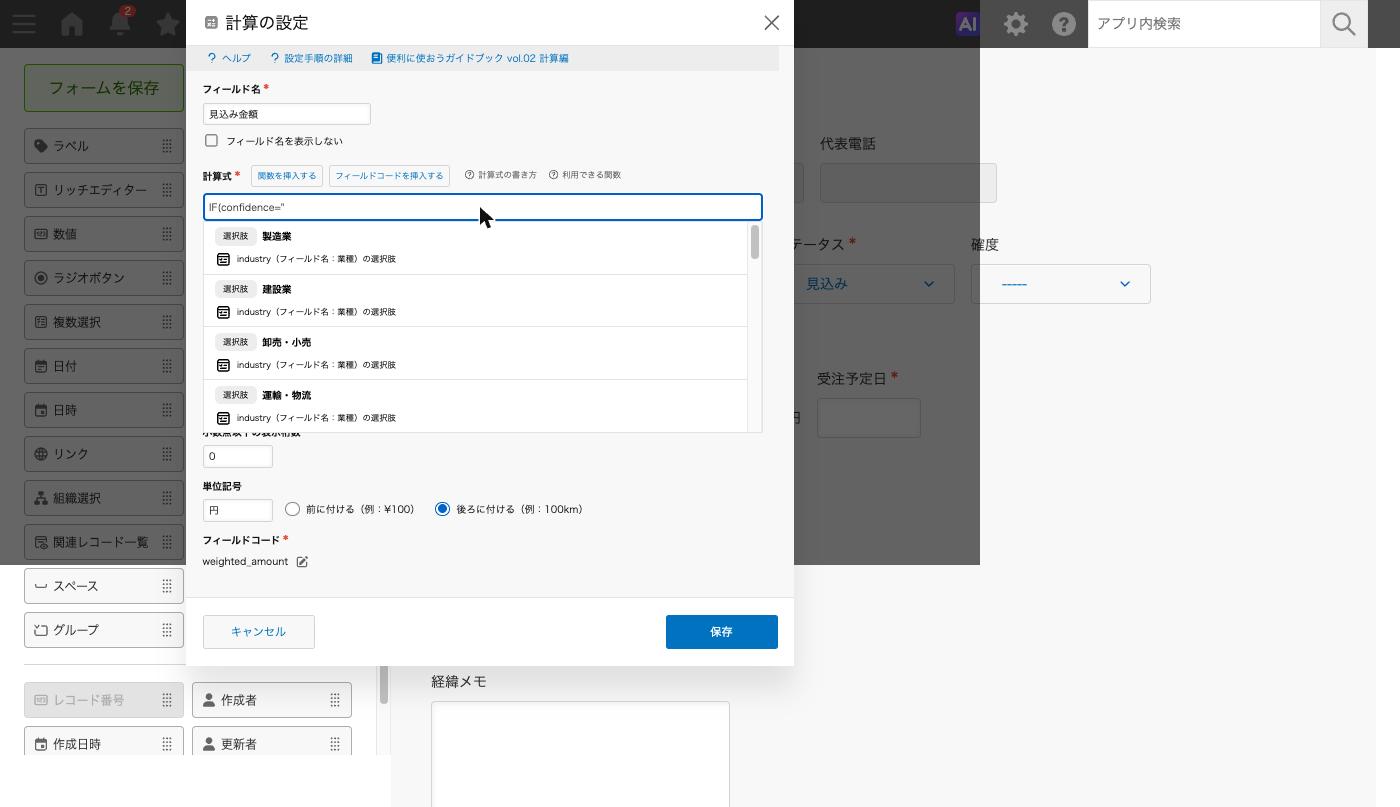The image size is (1400, 807).
Task: Click the フォームを保存 button
Action: tap(104, 88)
